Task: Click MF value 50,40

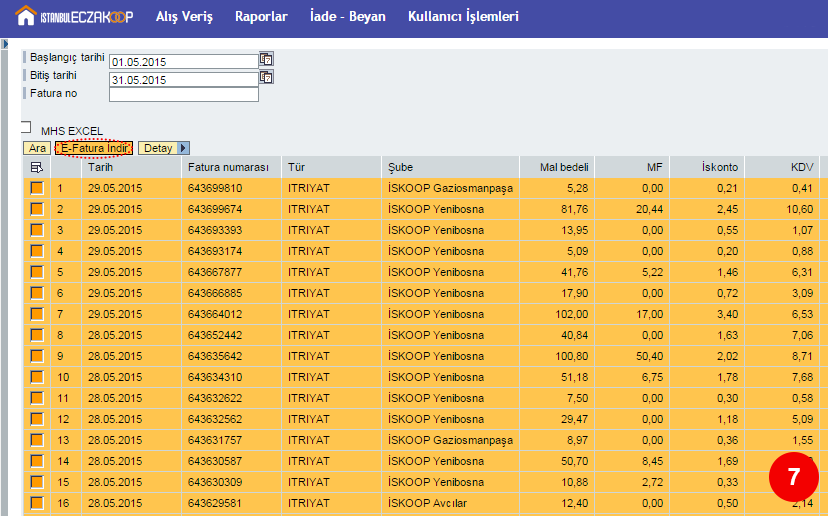Action: click(650, 356)
